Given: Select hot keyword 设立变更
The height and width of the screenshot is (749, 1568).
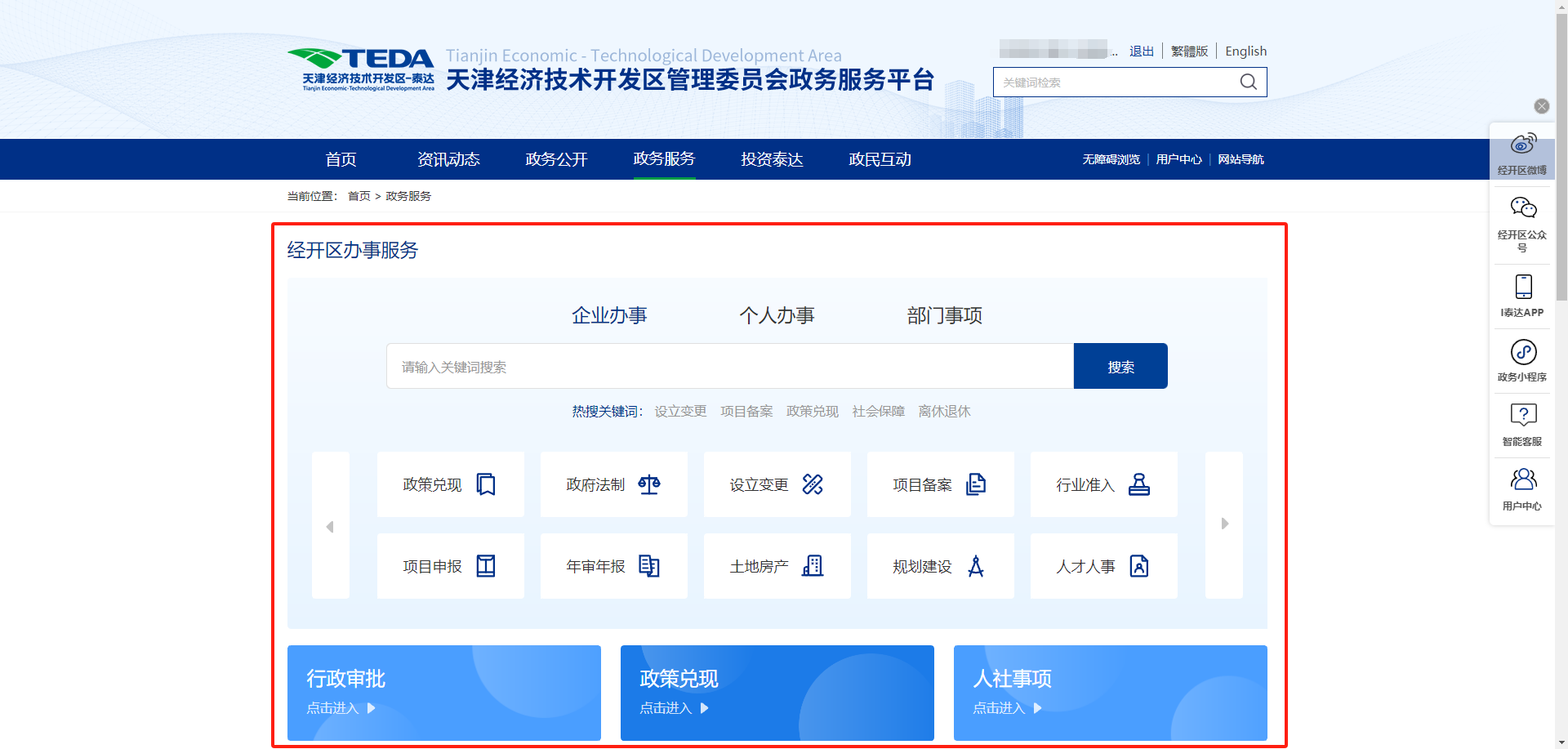Looking at the screenshot, I should pyautogui.click(x=680, y=411).
